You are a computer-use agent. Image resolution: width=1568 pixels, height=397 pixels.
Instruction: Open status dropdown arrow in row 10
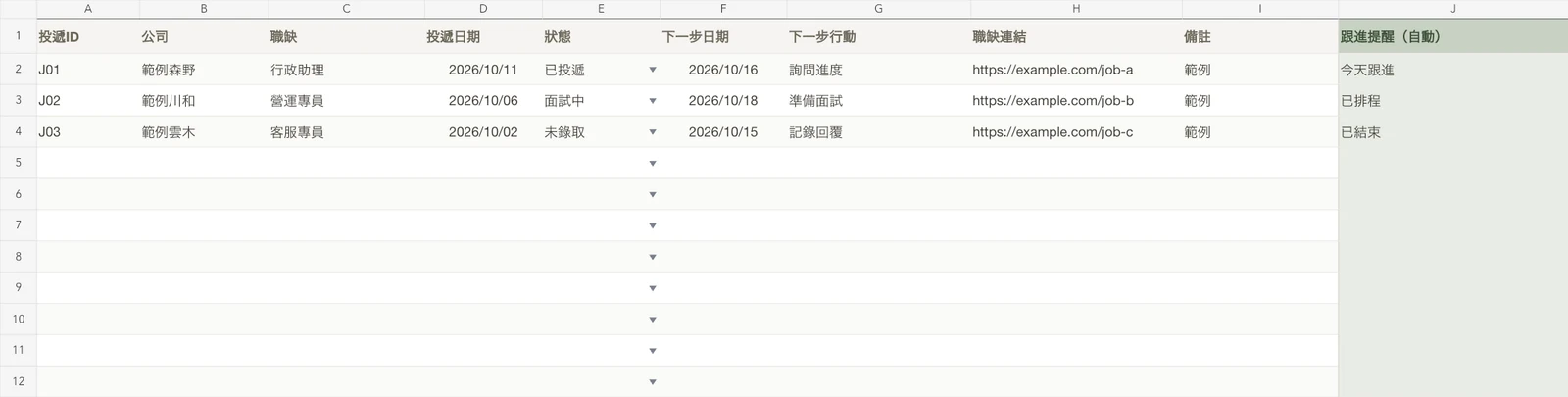(x=653, y=320)
